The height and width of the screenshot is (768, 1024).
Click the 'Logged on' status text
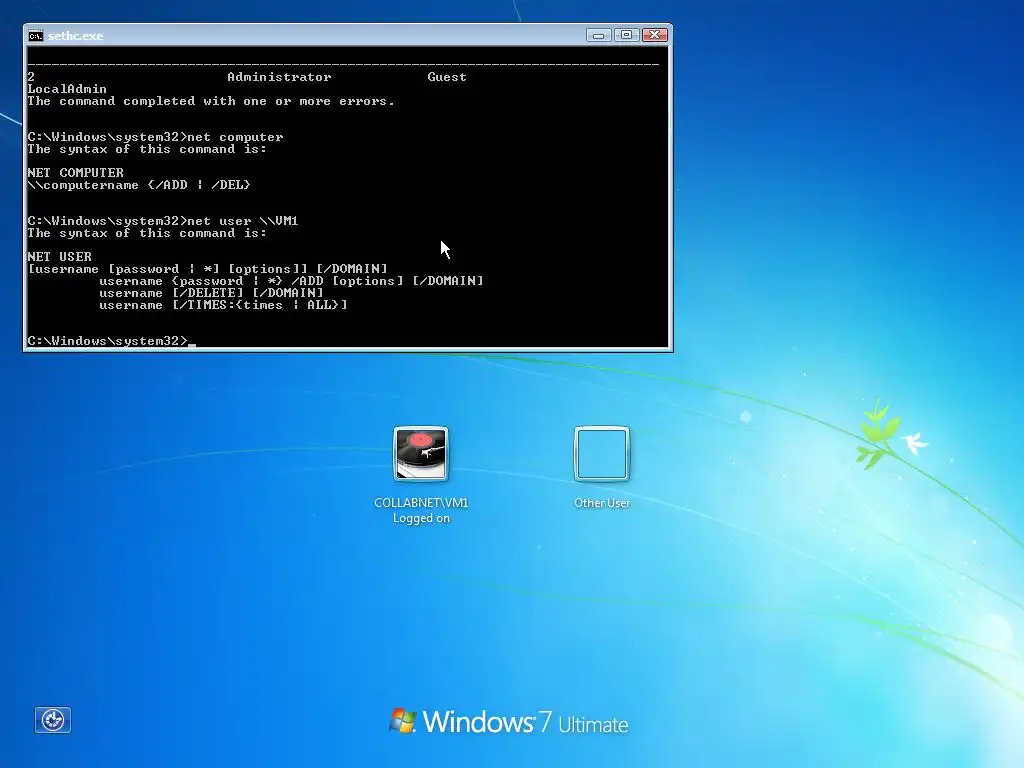pos(421,518)
